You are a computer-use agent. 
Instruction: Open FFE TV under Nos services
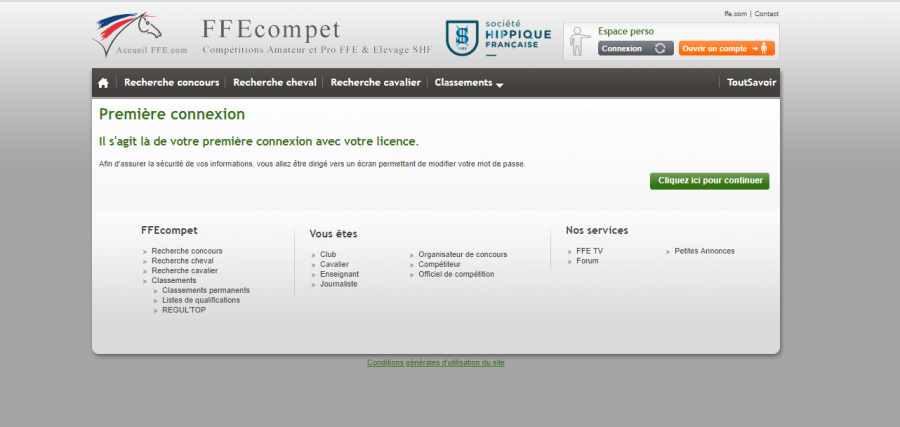(x=589, y=251)
